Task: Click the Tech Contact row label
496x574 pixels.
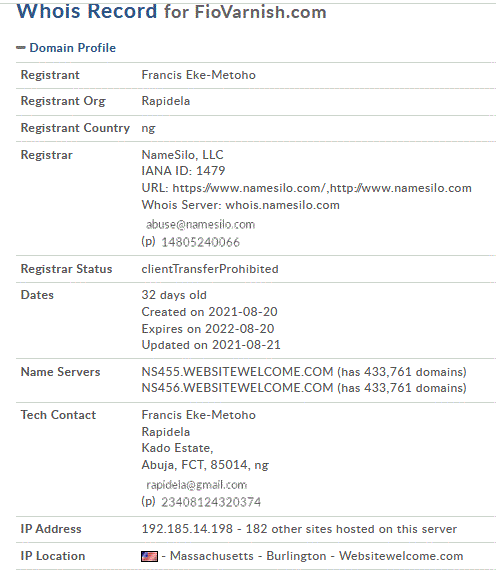Action: (x=58, y=415)
